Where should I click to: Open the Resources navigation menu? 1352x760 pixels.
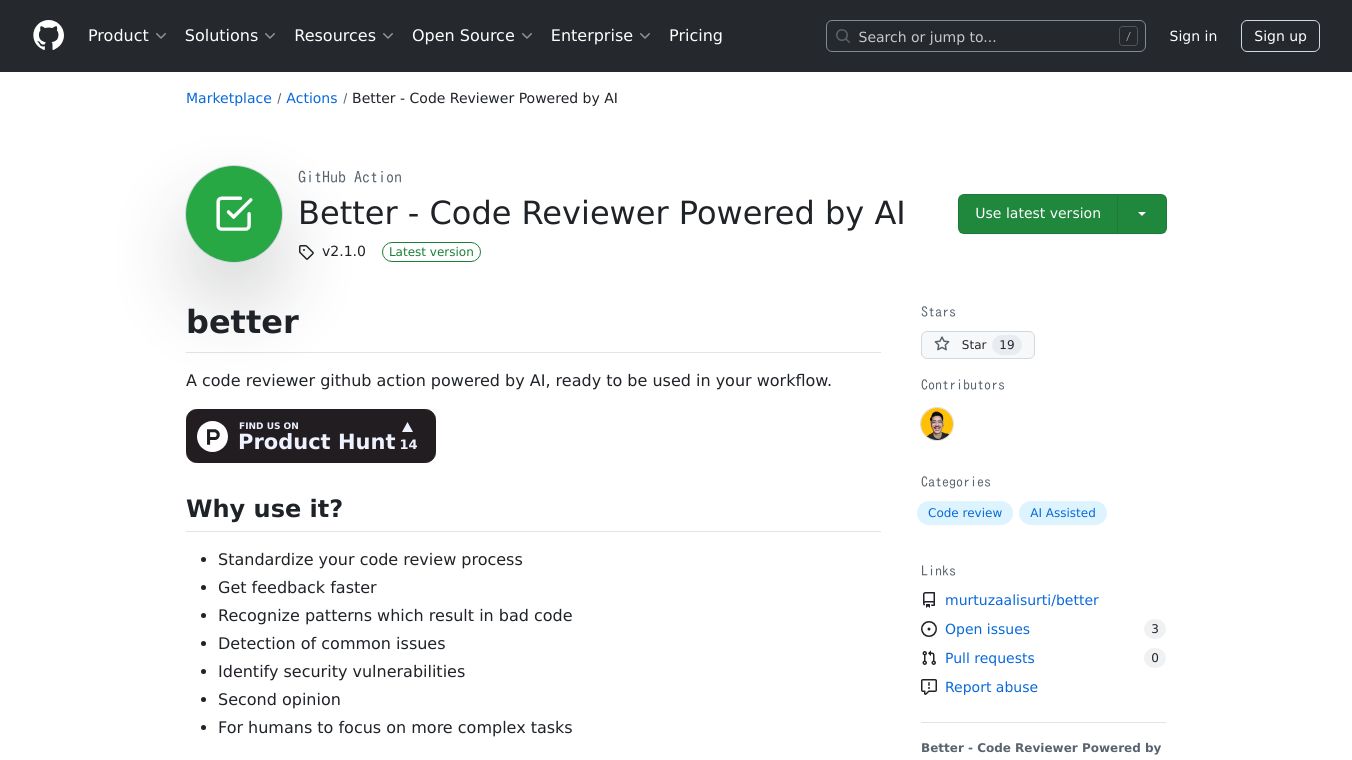344,36
